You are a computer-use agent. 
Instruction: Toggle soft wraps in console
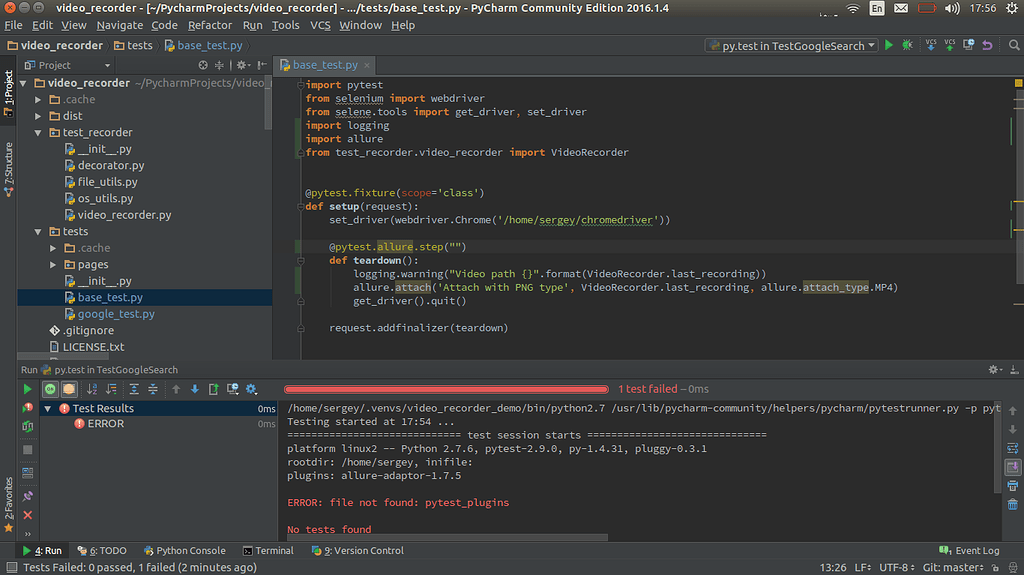point(1012,449)
